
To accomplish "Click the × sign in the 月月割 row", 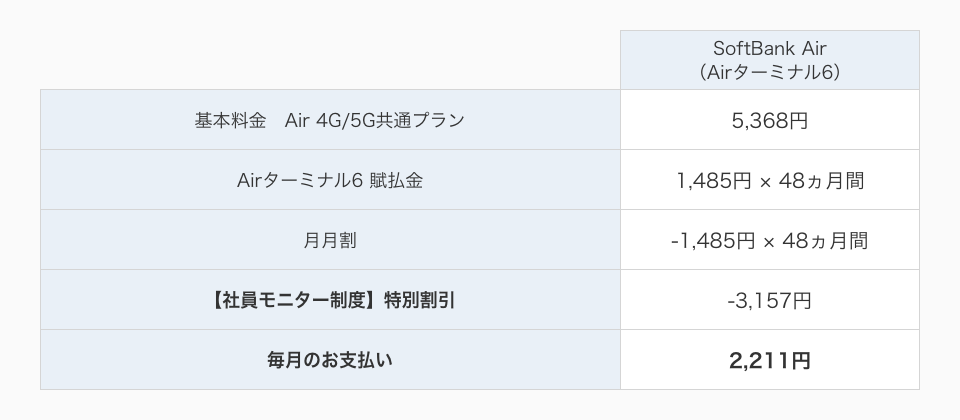I will (769, 241).
